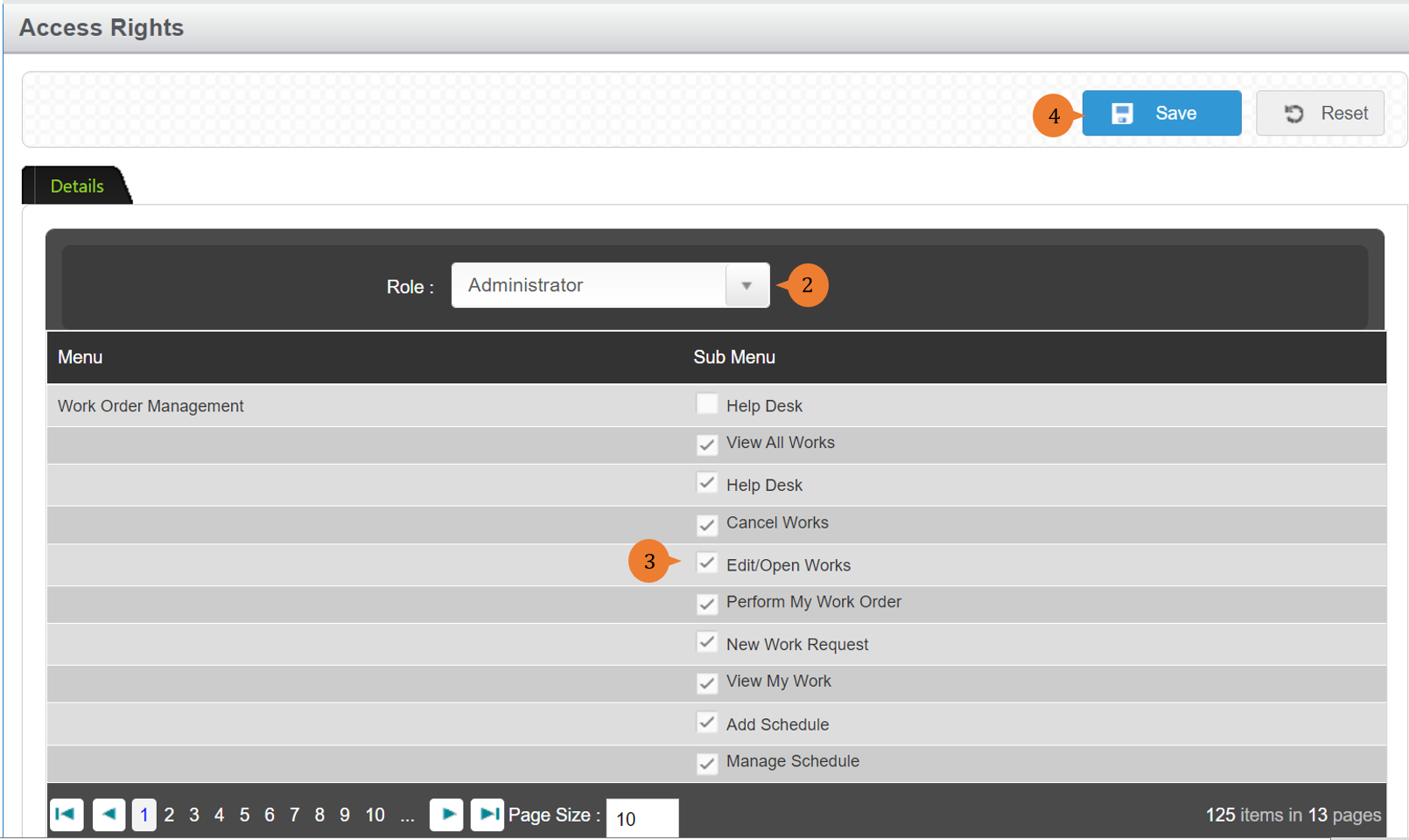The height and width of the screenshot is (840, 1409).
Task: Select page 2 in pager
Action: click(169, 815)
